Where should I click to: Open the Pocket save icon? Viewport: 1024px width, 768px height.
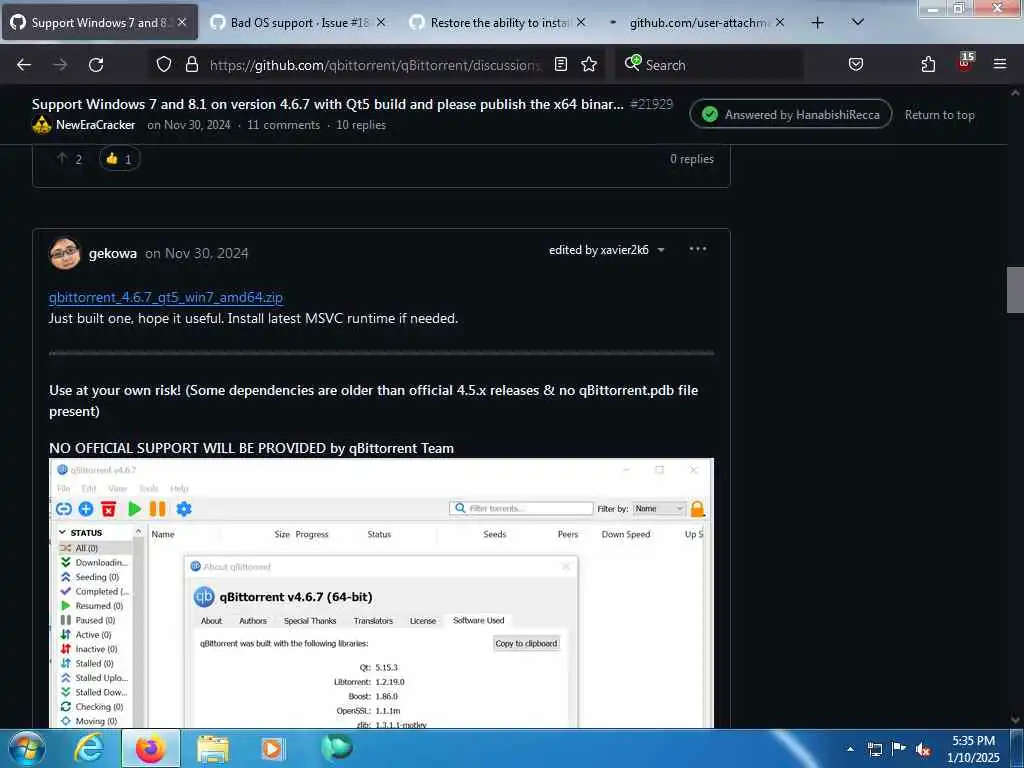[x=856, y=64]
